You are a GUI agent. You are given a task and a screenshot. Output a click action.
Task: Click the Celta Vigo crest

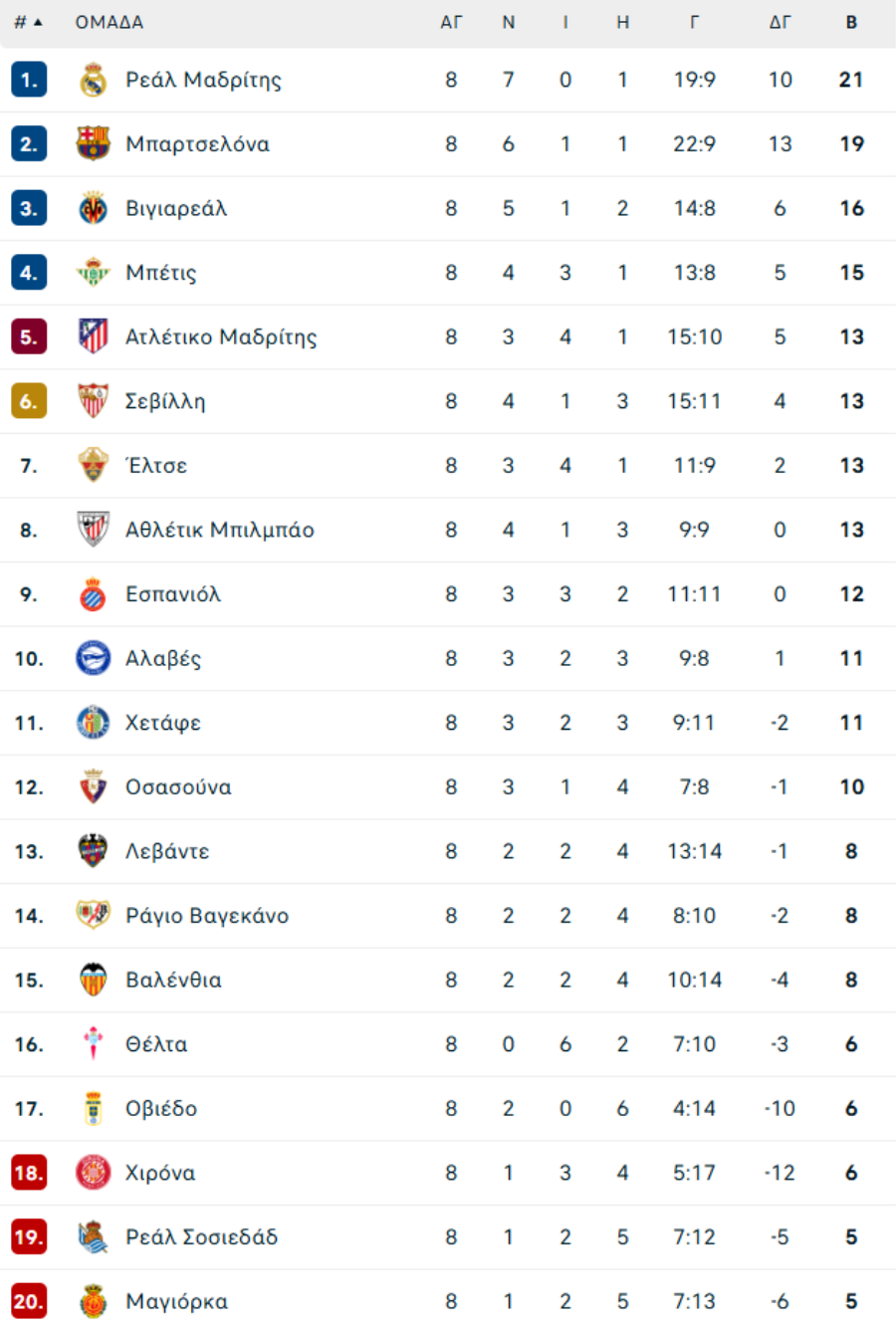click(94, 1044)
